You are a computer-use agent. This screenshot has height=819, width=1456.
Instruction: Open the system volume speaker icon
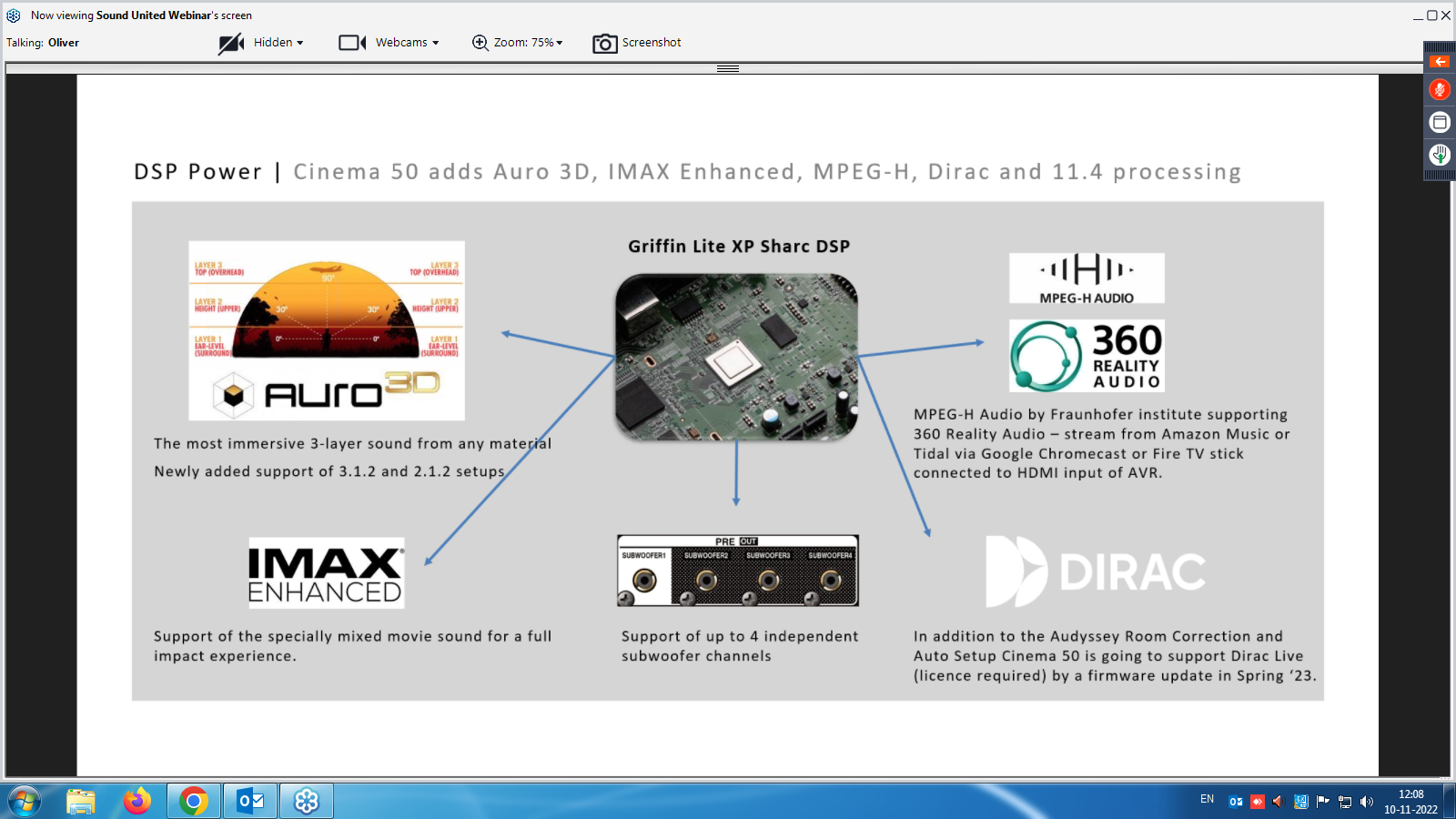[1367, 802]
